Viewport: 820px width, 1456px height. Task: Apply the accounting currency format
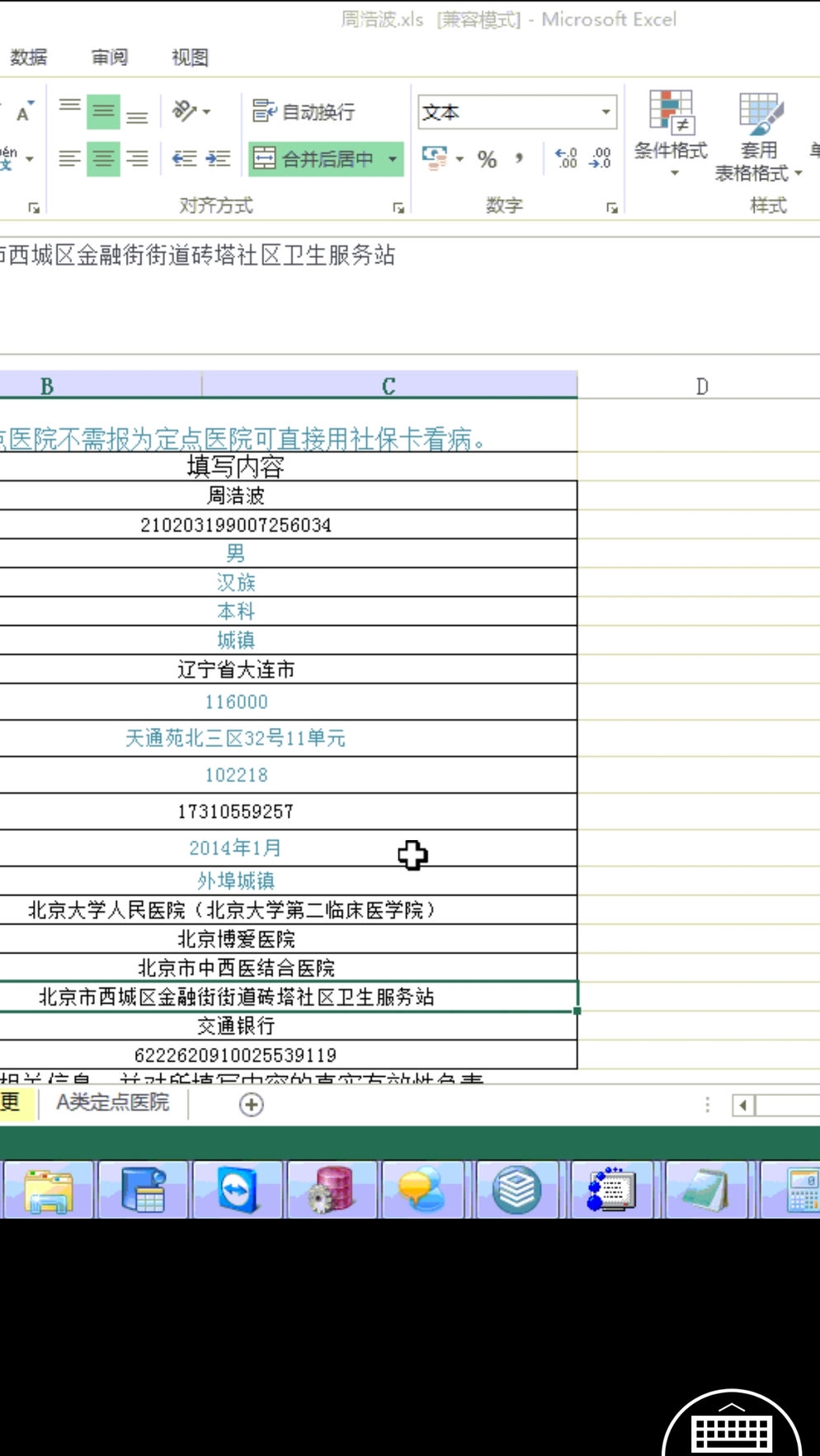pyautogui.click(x=434, y=158)
